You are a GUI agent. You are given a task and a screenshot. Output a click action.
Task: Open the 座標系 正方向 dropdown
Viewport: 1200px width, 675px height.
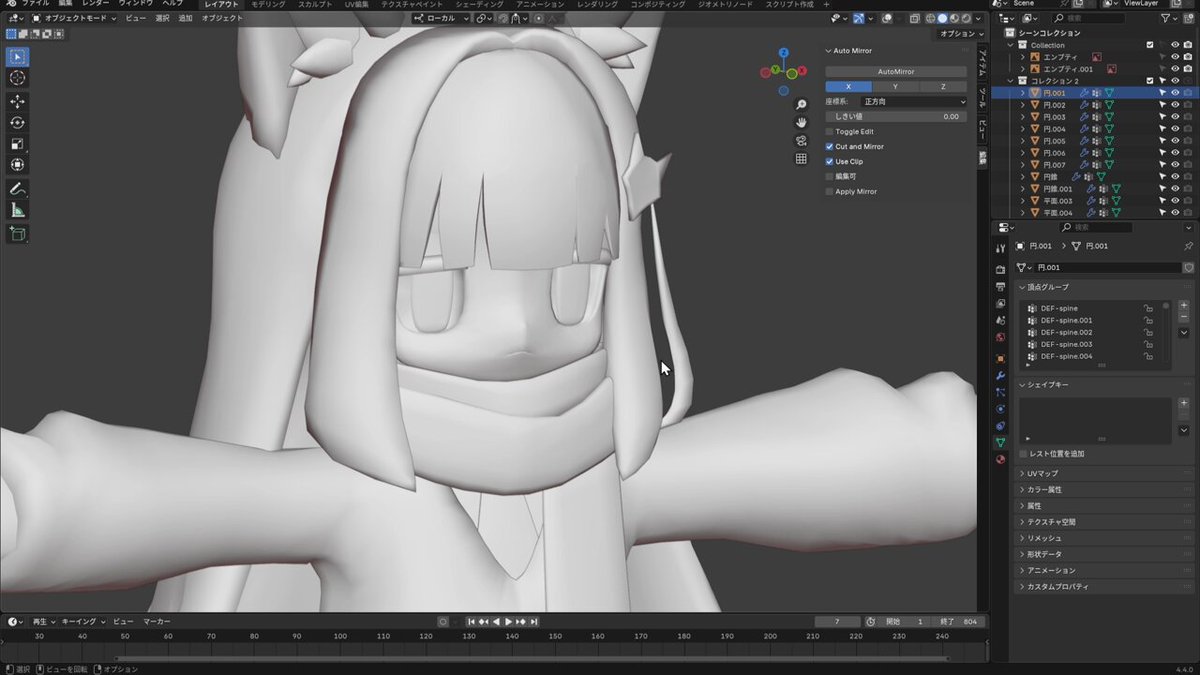pyautogui.click(x=913, y=101)
